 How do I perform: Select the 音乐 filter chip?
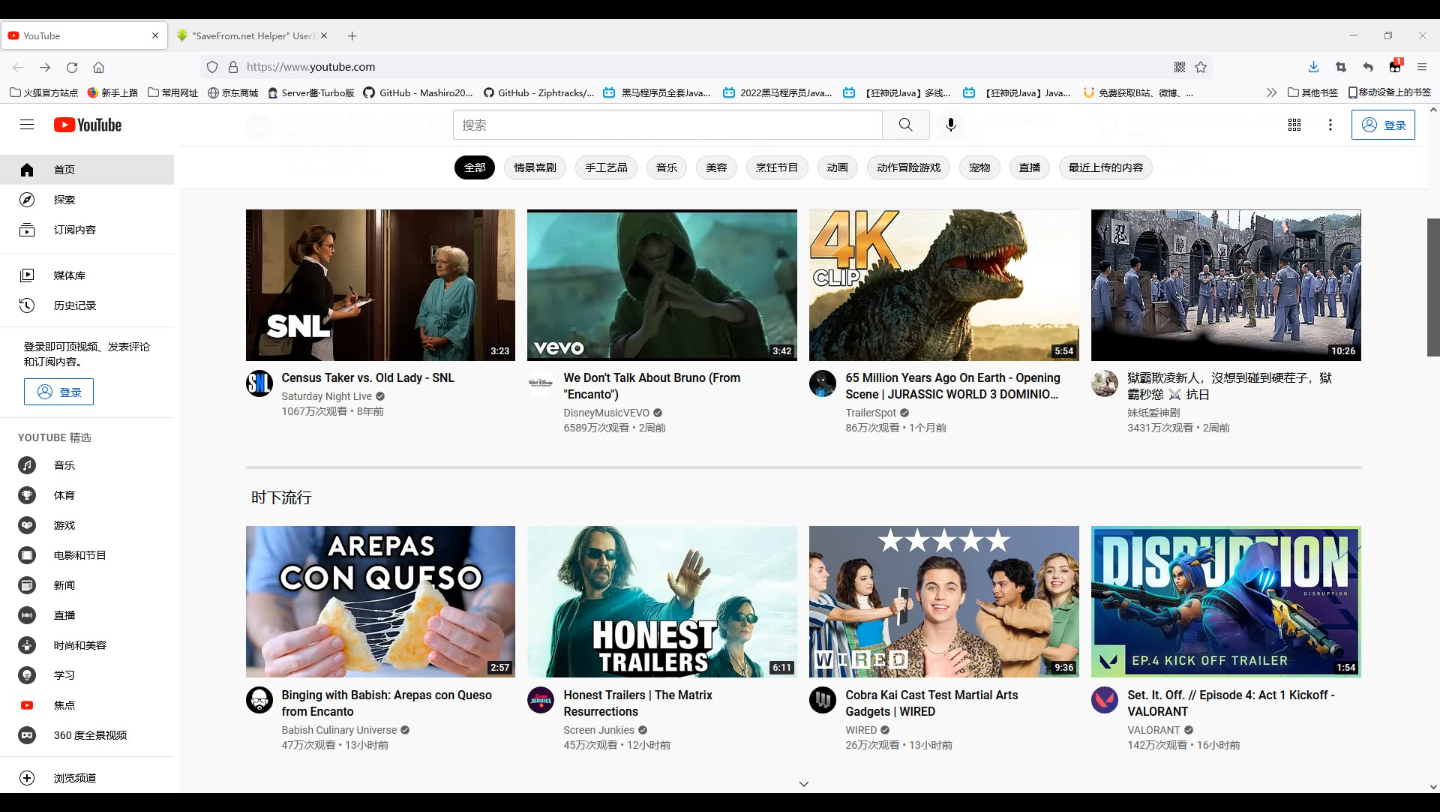pos(667,167)
